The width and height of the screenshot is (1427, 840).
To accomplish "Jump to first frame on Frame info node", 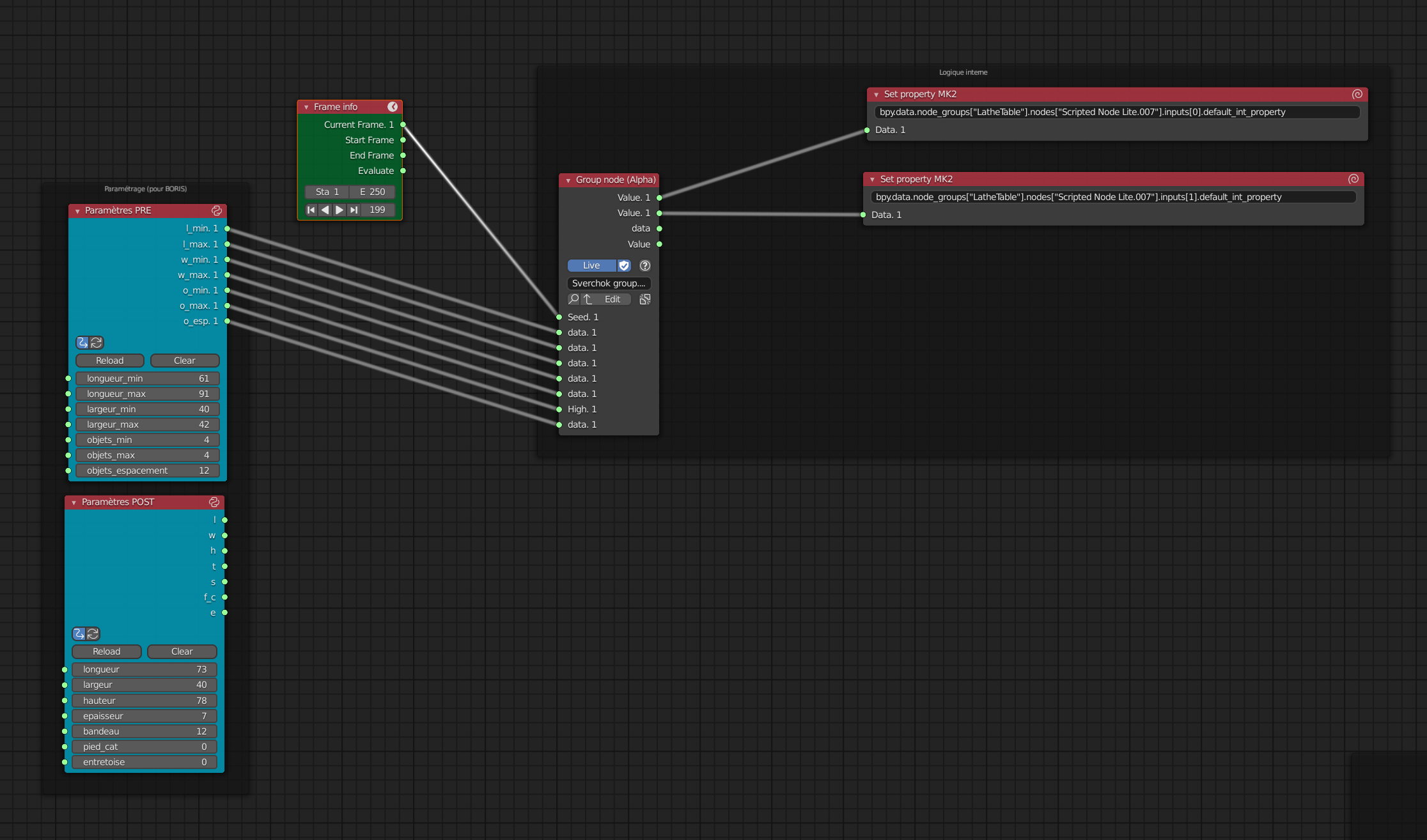I will (311, 210).
